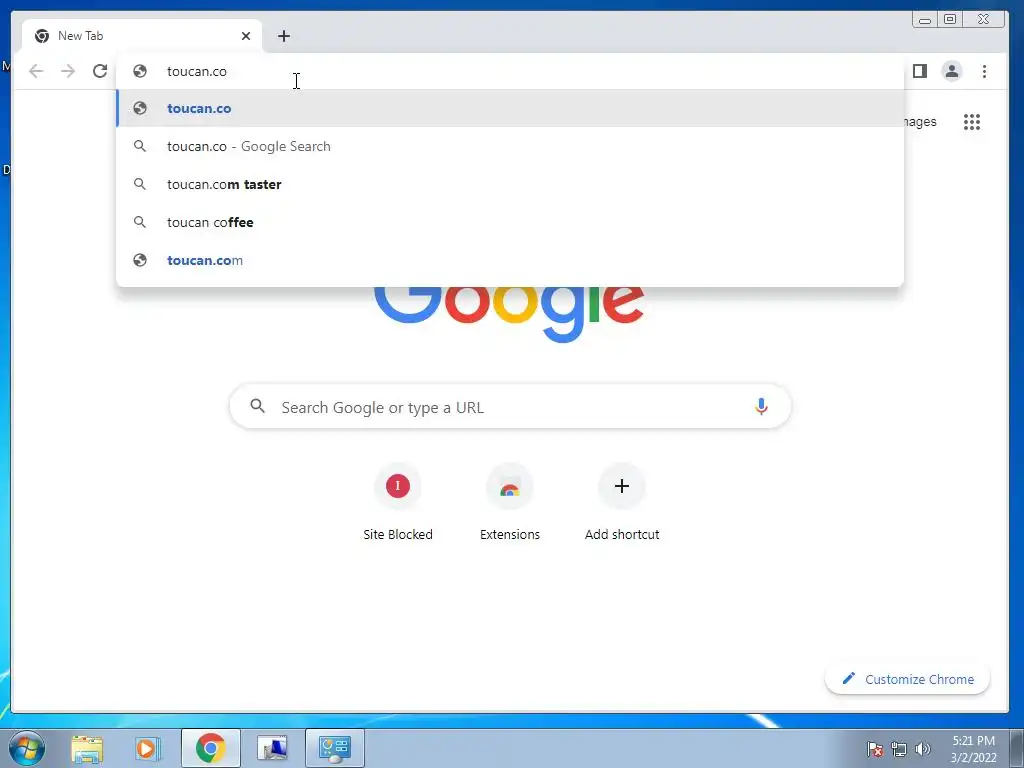Open the Windows Start menu
The width and height of the screenshot is (1024, 768).
point(27,748)
